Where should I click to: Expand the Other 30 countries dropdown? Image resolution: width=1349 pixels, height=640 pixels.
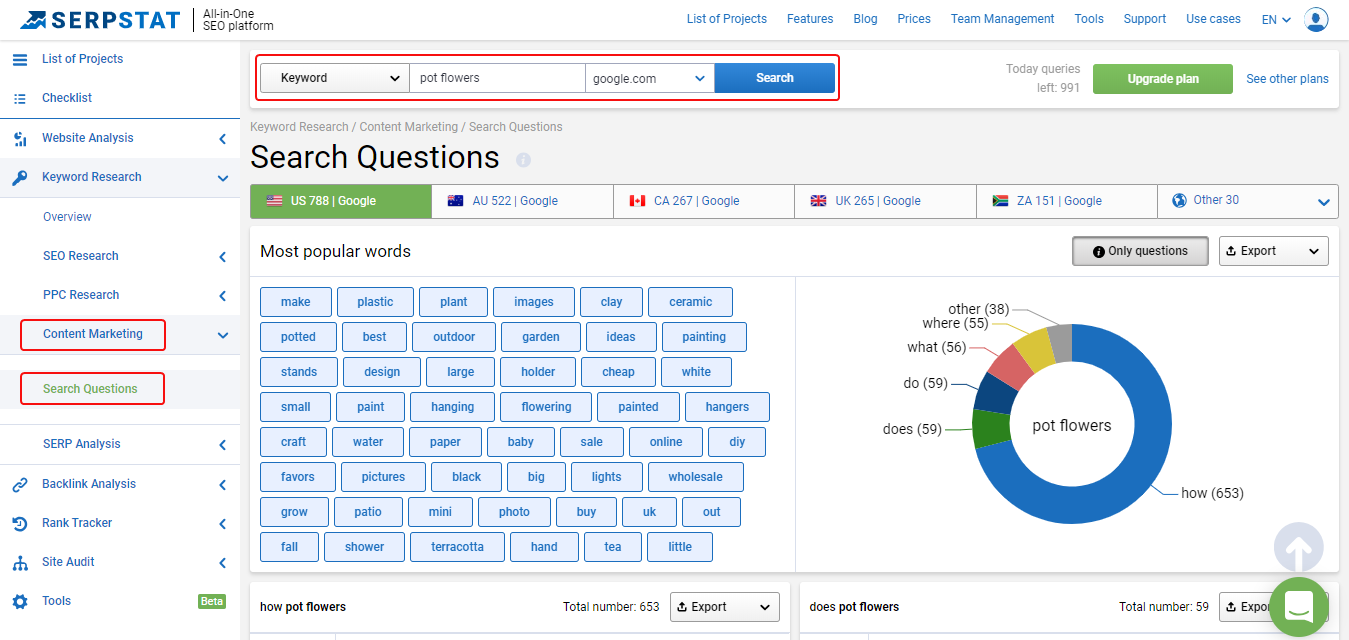click(x=1247, y=201)
